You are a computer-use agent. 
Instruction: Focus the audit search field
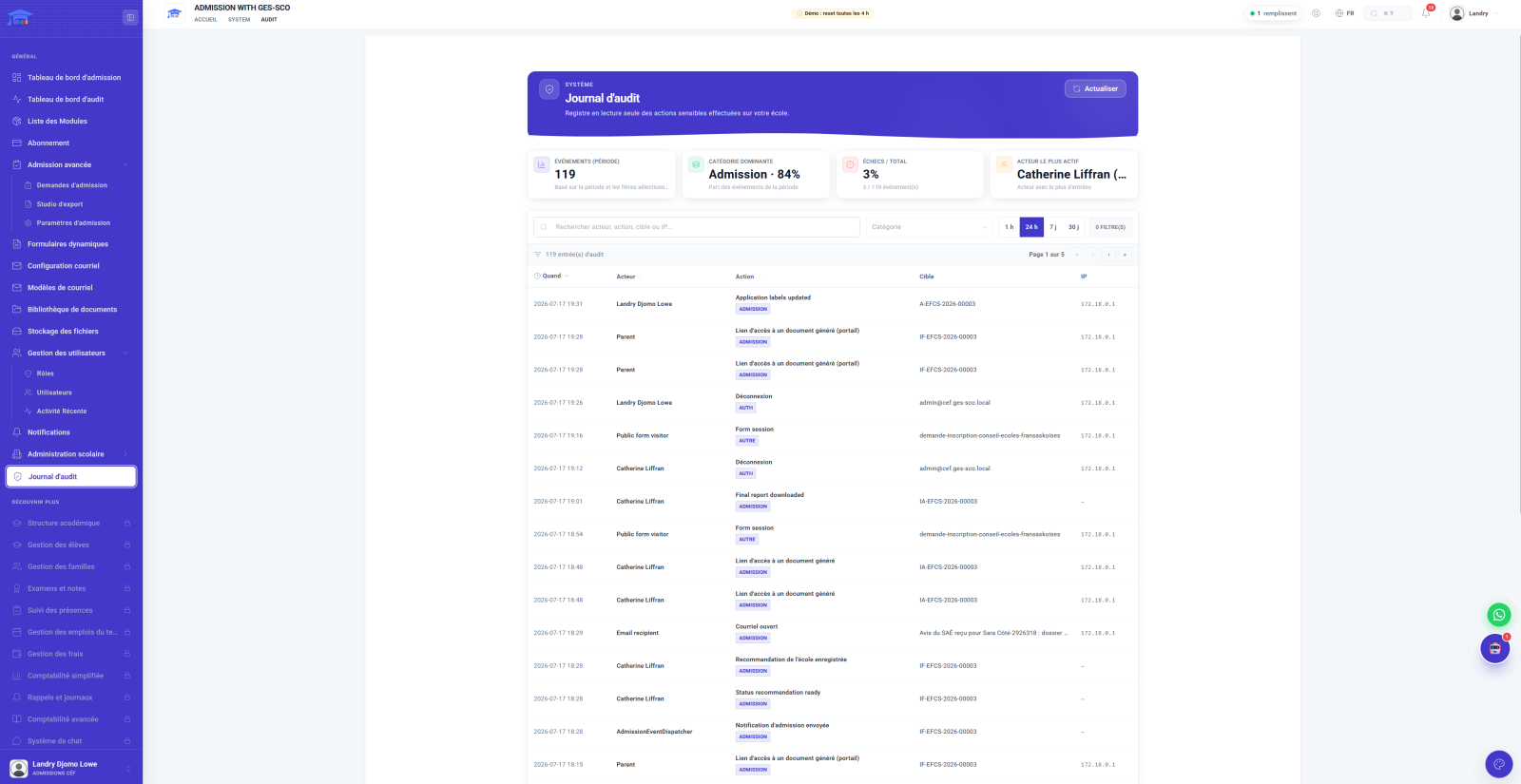(x=697, y=227)
